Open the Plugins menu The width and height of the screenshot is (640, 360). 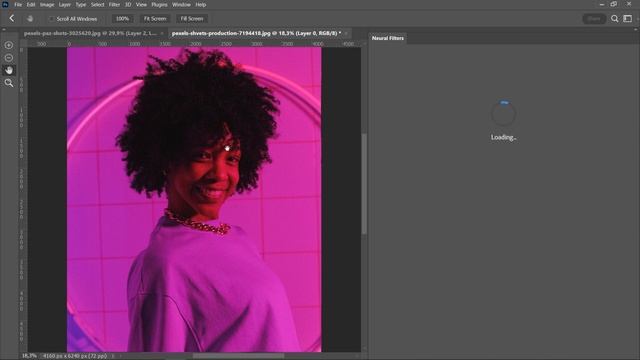click(x=159, y=4)
